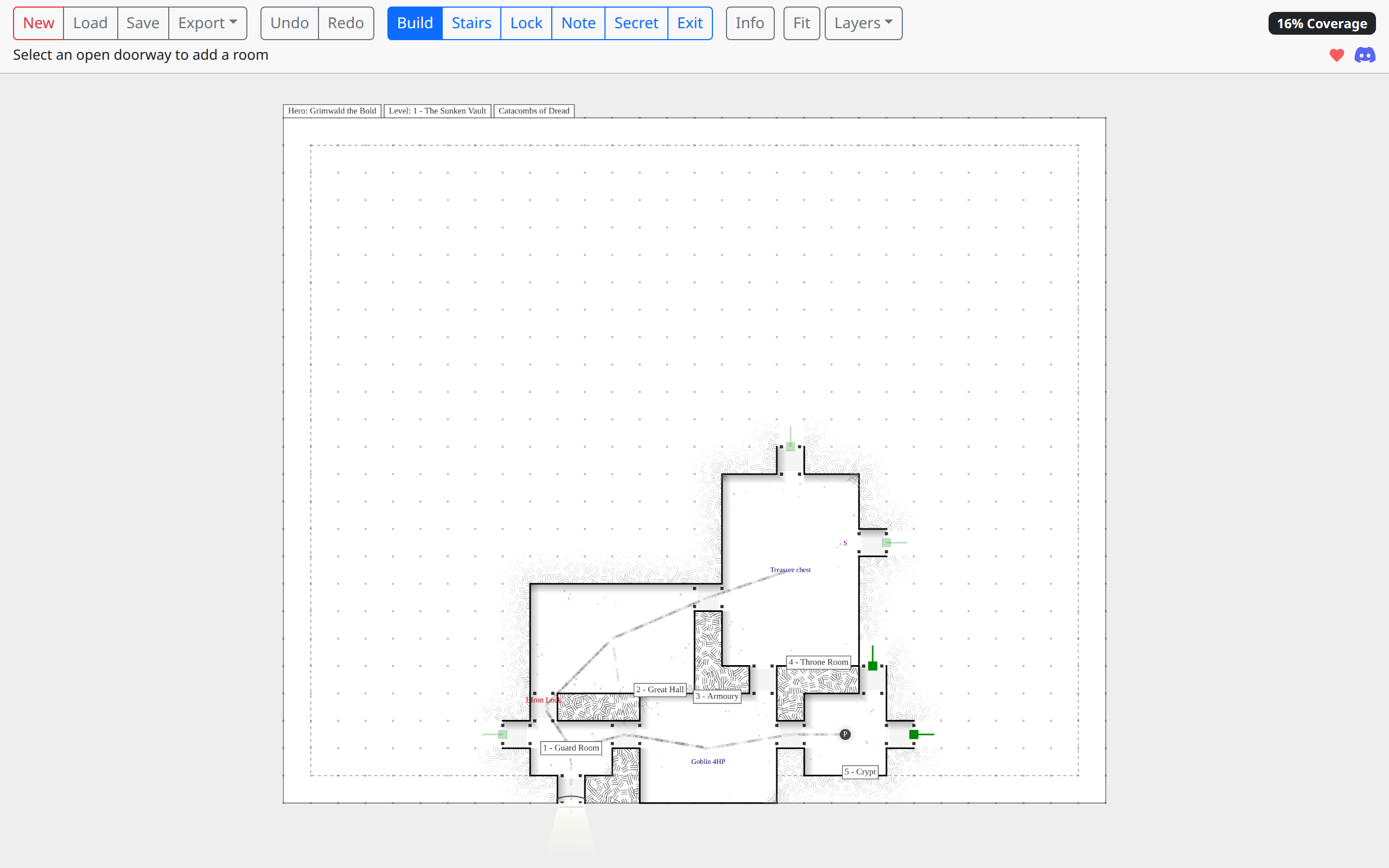Open the Discord icon link

1365,55
